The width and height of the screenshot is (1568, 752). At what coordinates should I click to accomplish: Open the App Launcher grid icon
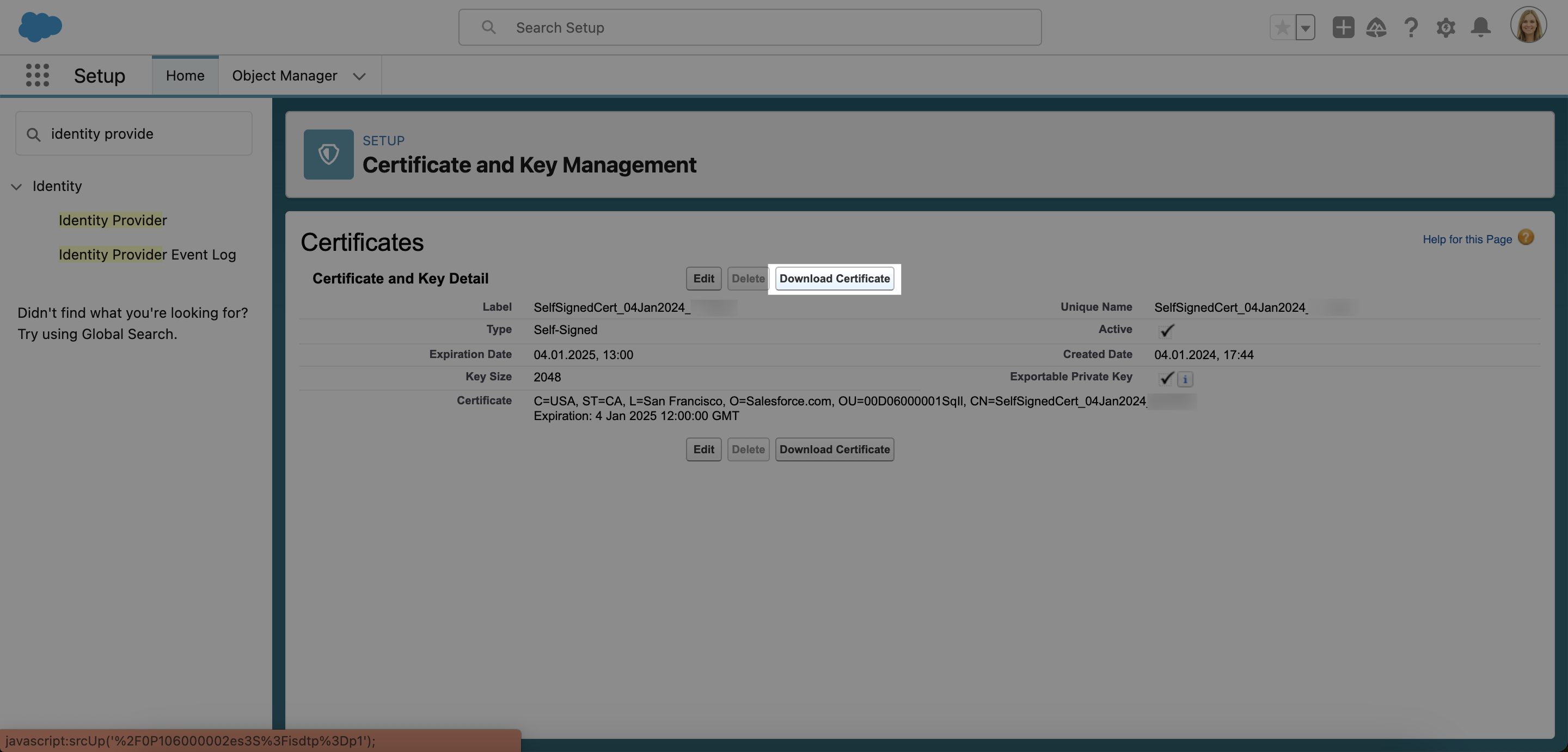(x=37, y=76)
